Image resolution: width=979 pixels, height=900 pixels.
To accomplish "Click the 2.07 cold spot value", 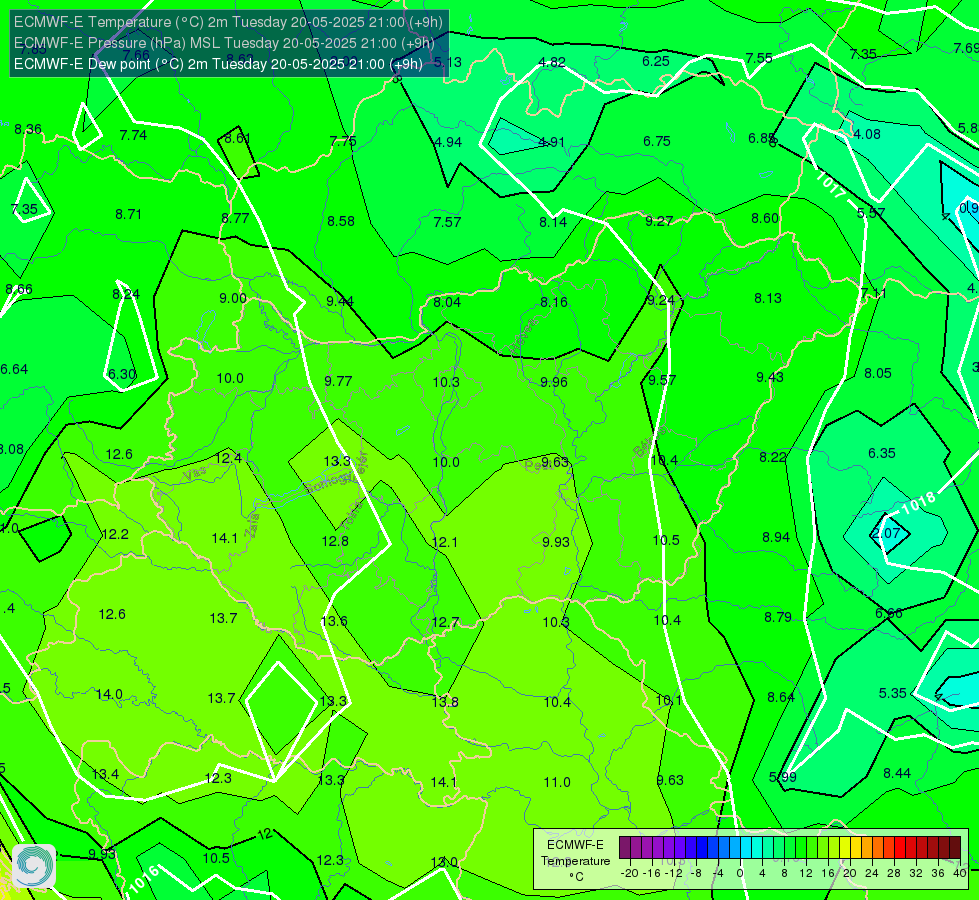I will click(885, 533).
